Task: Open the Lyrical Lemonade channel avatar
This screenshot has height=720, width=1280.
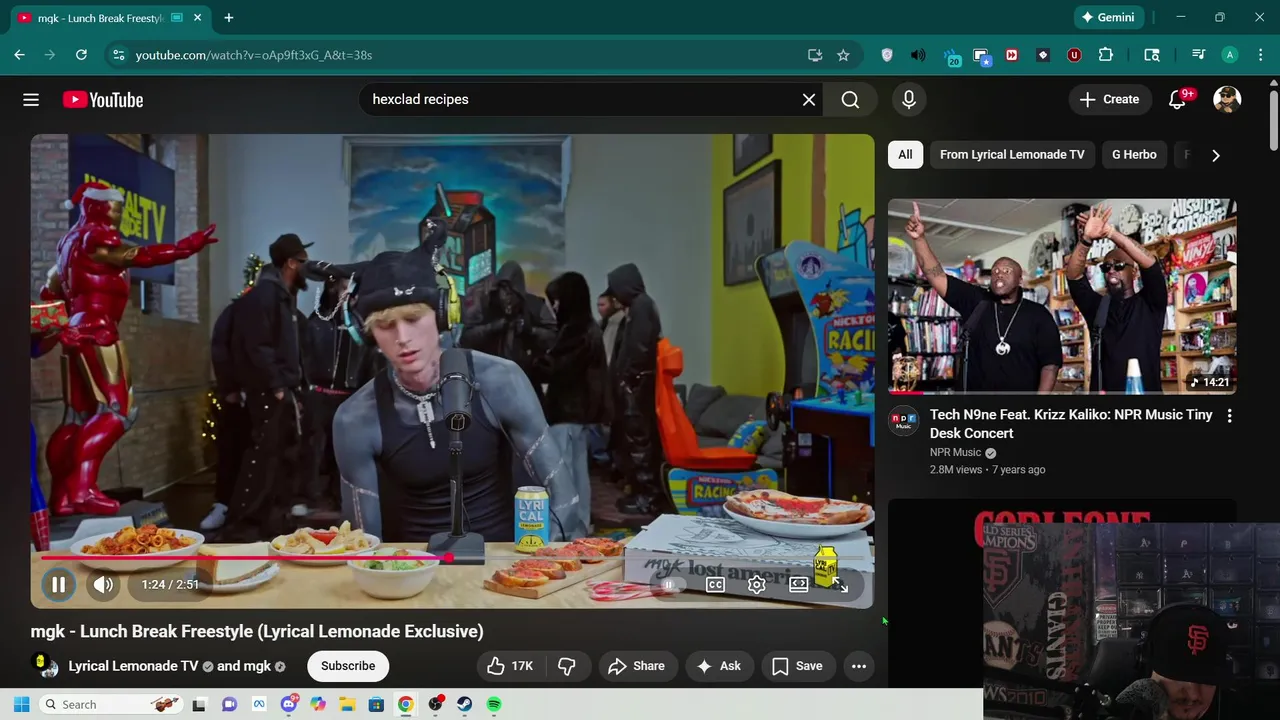Action: (x=45, y=666)
